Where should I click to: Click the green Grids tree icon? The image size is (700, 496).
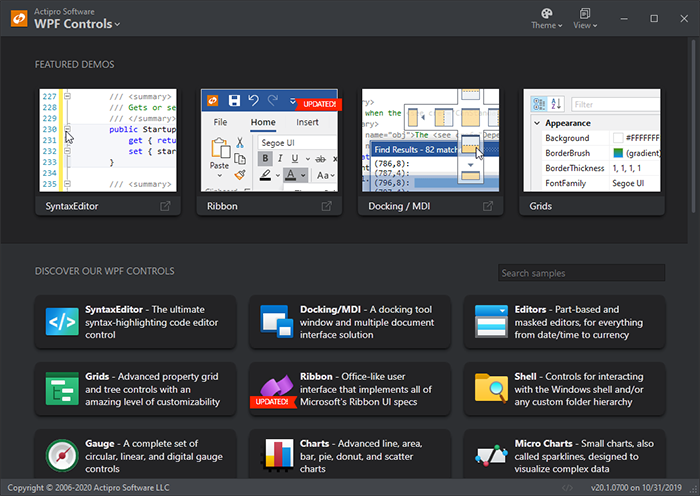62,389
